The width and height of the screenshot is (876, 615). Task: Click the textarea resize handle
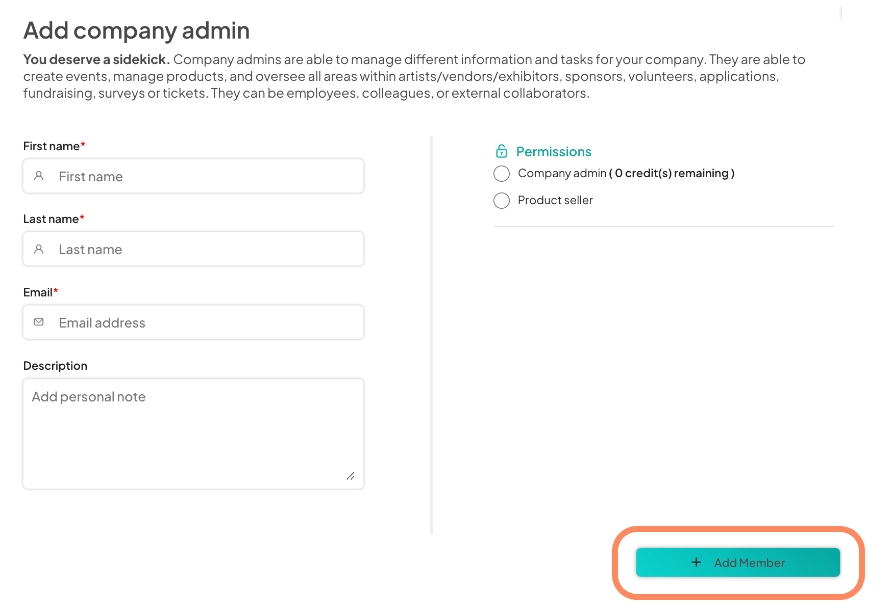[x=352, y=476]
